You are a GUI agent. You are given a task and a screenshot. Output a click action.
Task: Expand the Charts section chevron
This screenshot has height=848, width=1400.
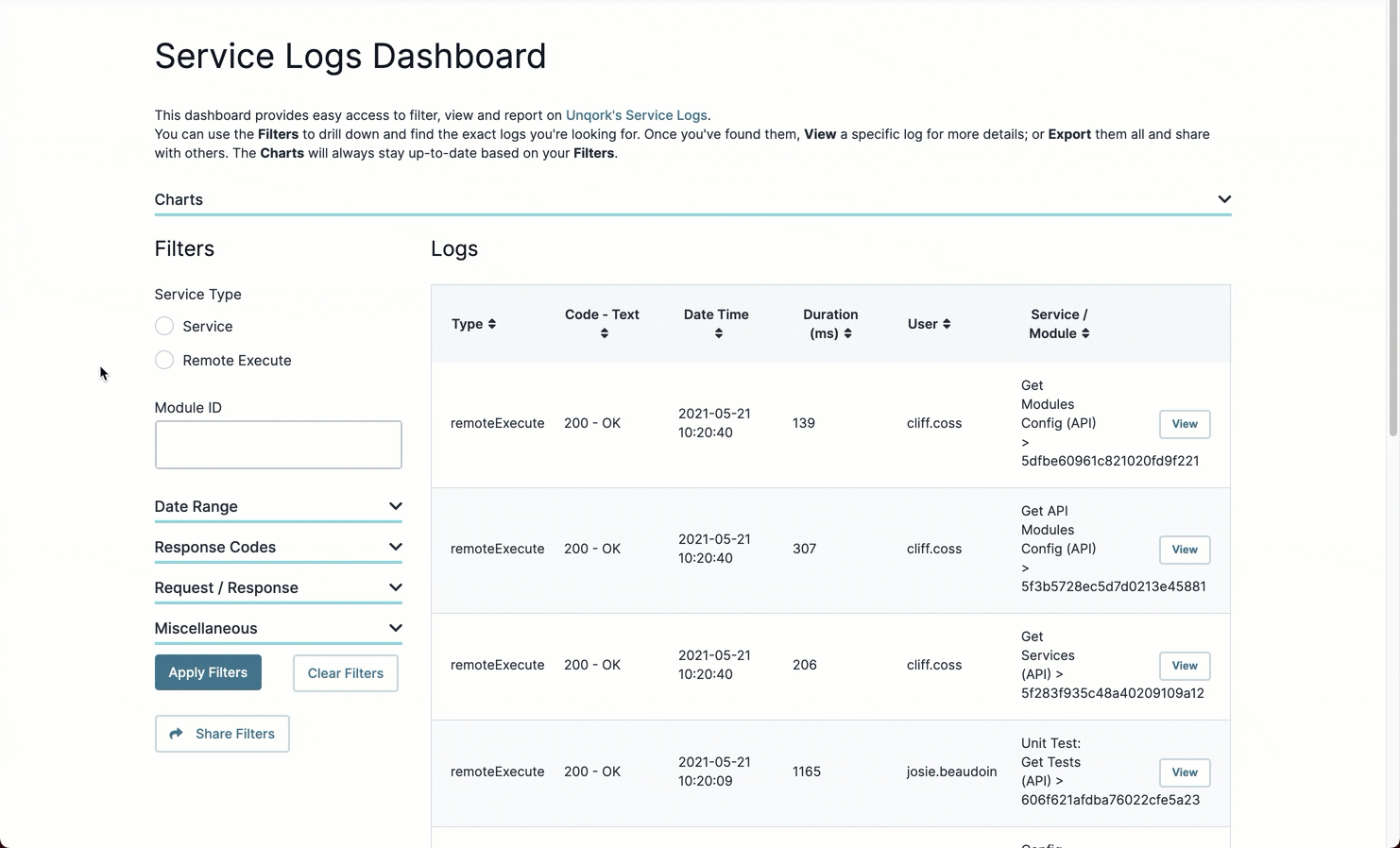pyautogui.click(x=1224, y=199)
